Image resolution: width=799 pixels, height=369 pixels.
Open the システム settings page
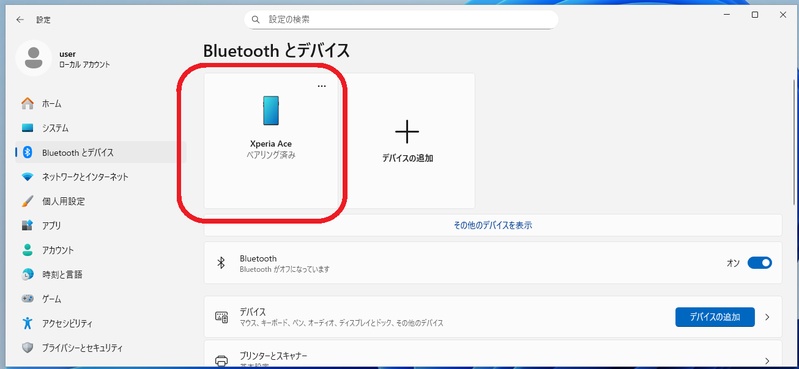pos(101,128)
